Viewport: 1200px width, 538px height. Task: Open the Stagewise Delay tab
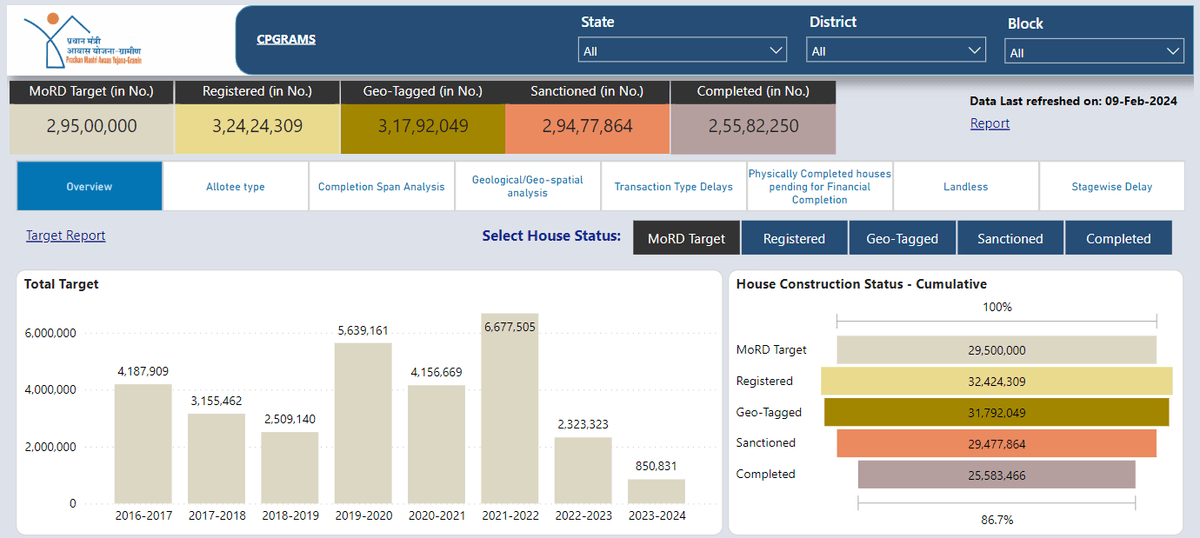coord(1112,187)
